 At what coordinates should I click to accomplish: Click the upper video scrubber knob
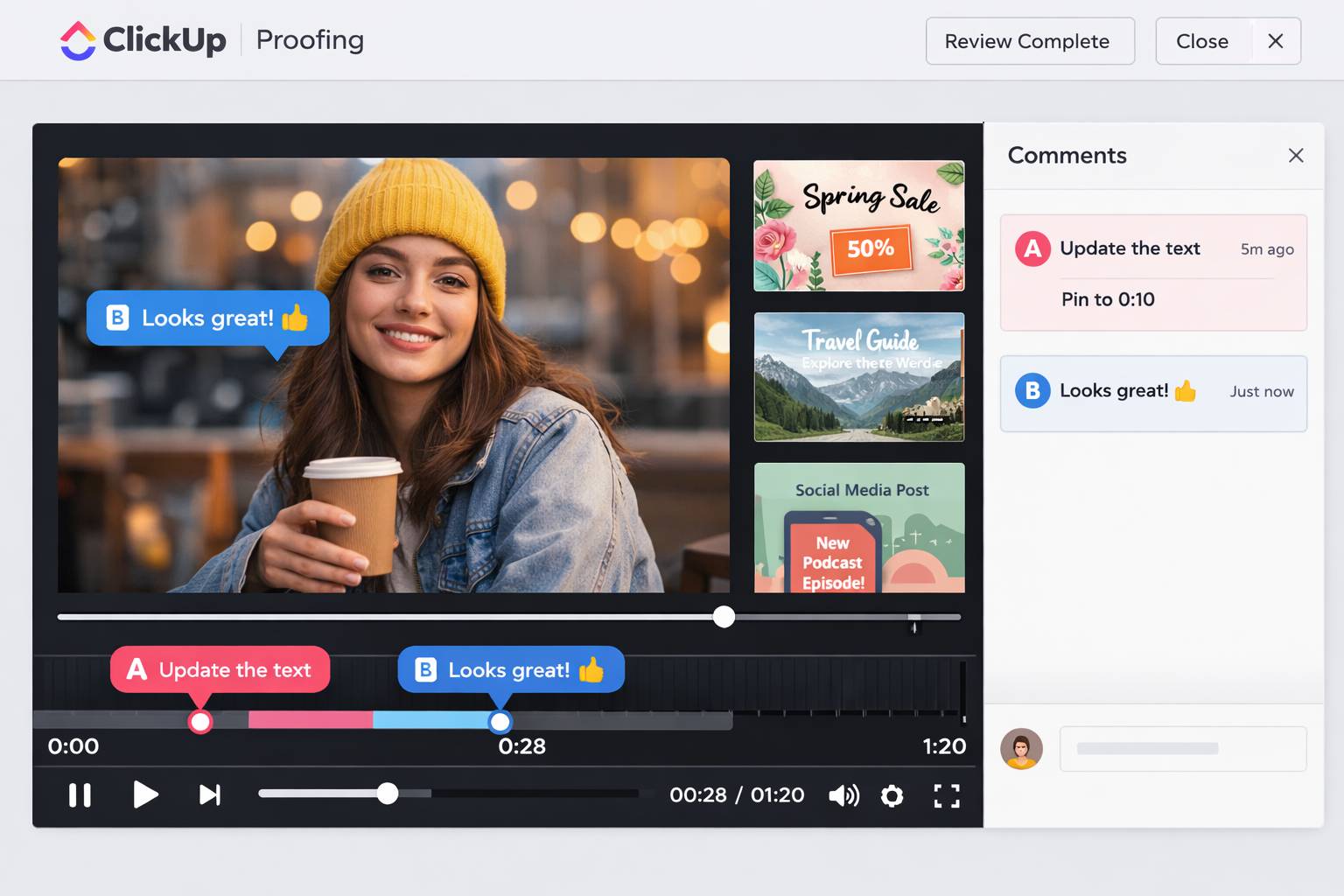[x=724, y=617]
